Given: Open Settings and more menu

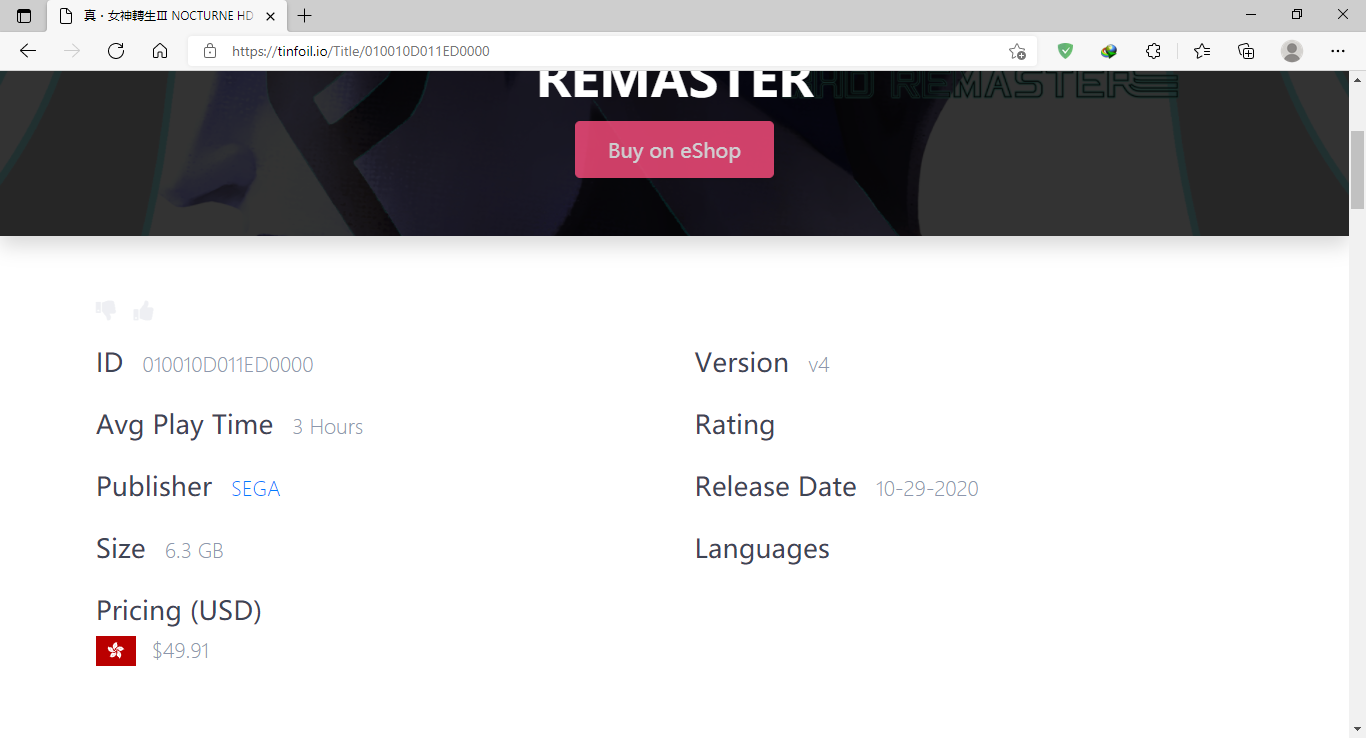Looking at the screenshot, I should (1338, 51).
